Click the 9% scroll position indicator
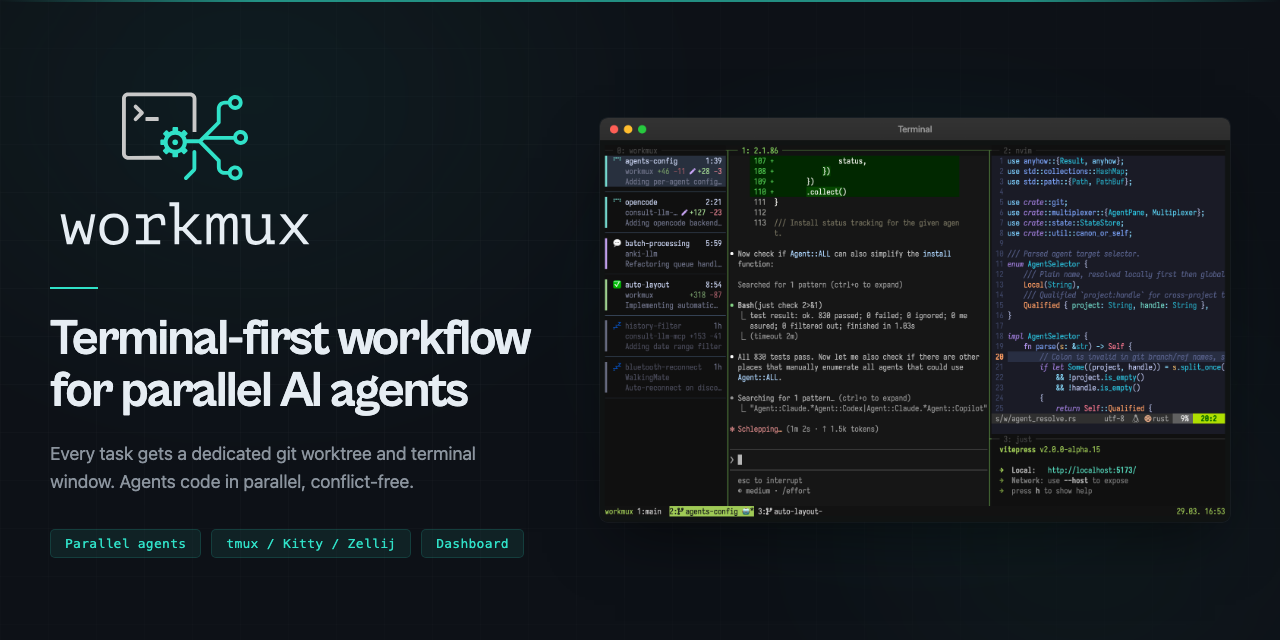The height and width of the screenshot is (640, 1280). coord(1183,418)
